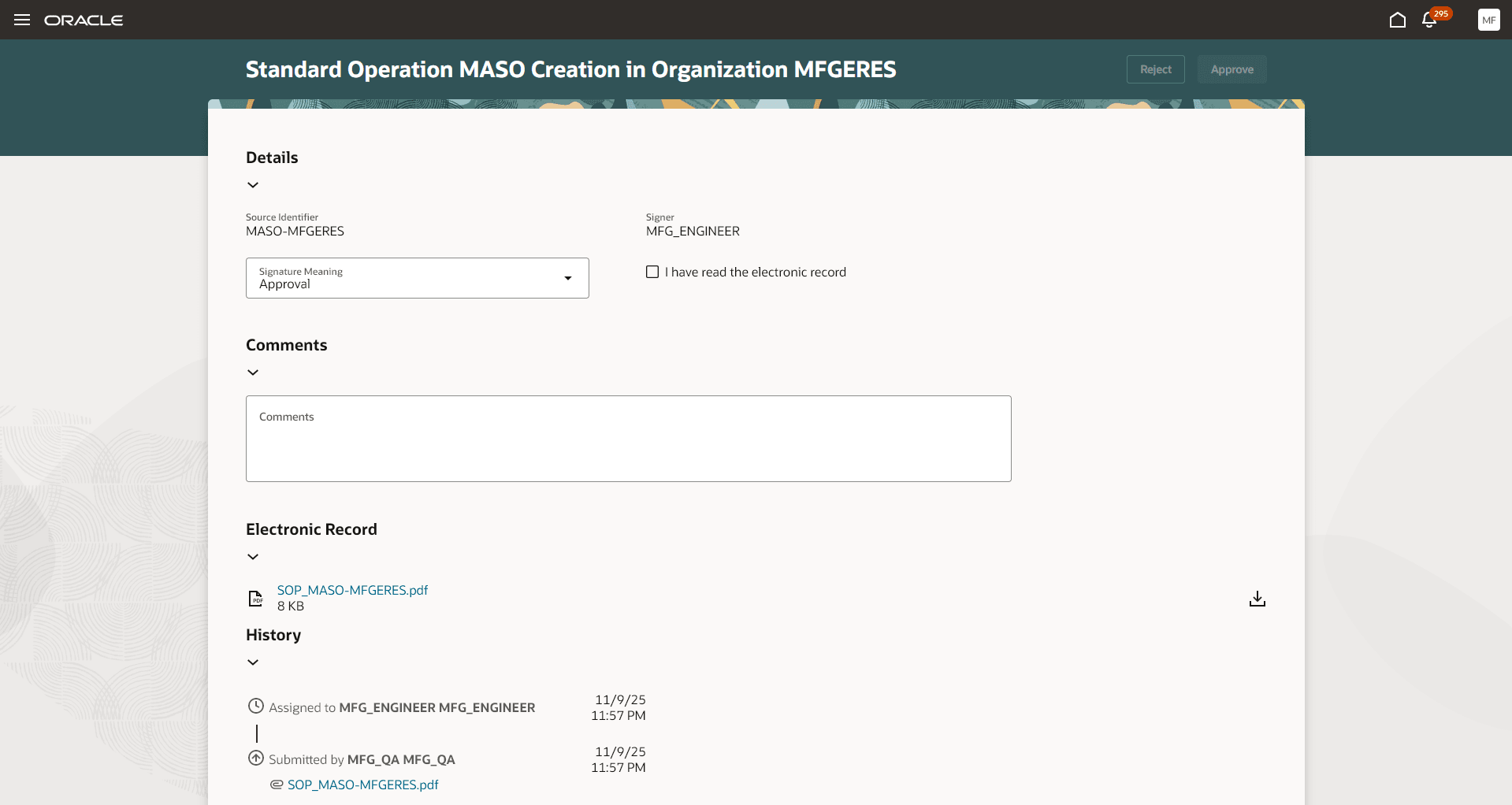The width and height of the screenshot is (1512, 805).
Task: Open the navigation hamburger menu
Action: click(21, 20)
